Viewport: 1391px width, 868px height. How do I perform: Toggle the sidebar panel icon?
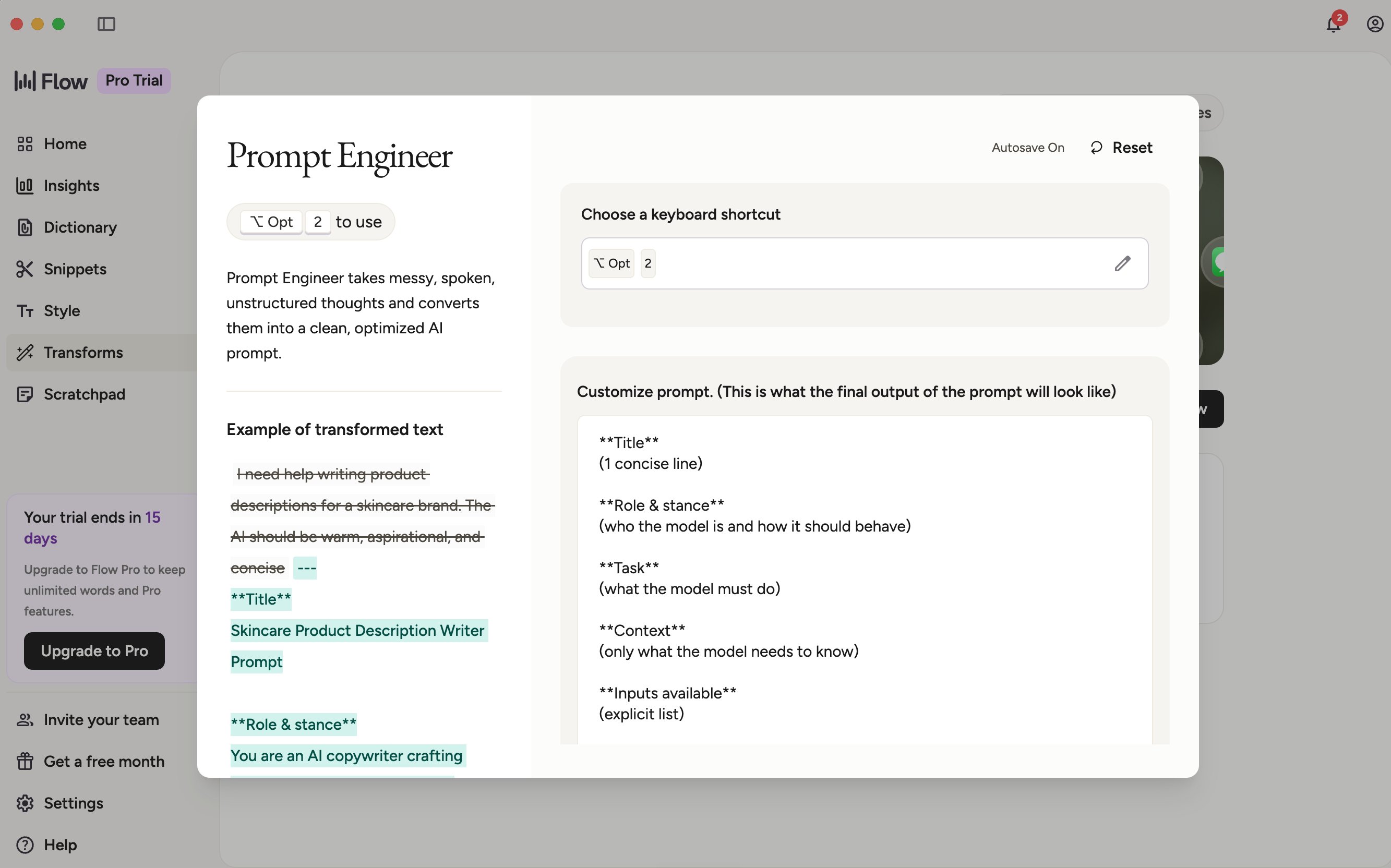tap(106, 24)
